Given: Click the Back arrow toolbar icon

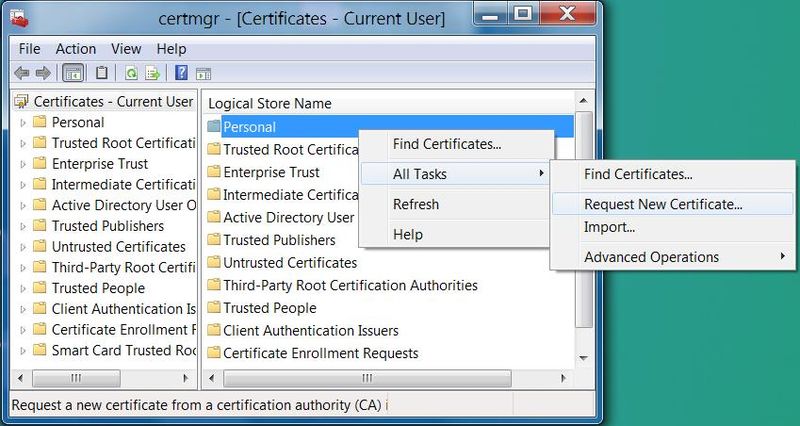Looking at the screenshot, I should (21, 73).
